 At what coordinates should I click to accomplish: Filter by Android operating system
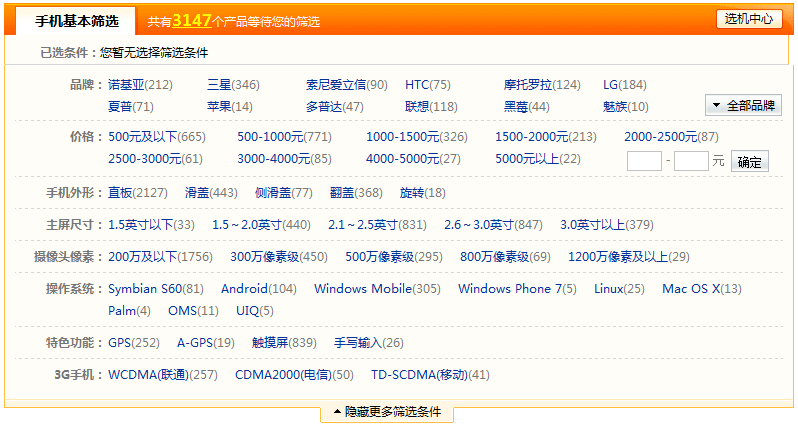(244, 289)
